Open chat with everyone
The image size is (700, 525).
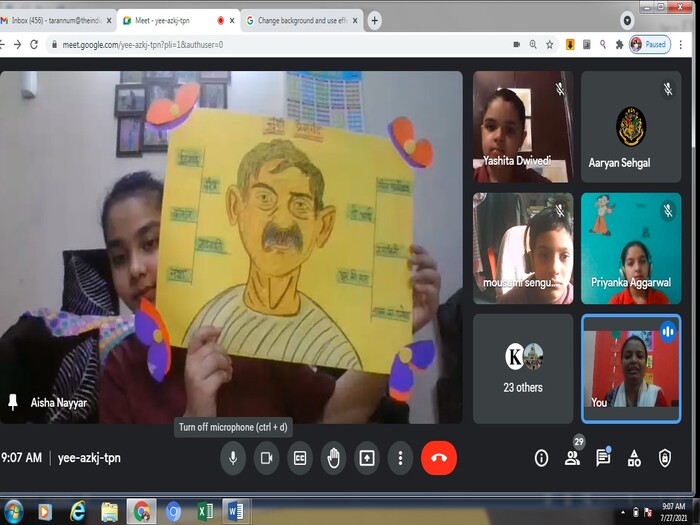pyautogui.click(x=603, y=458)
